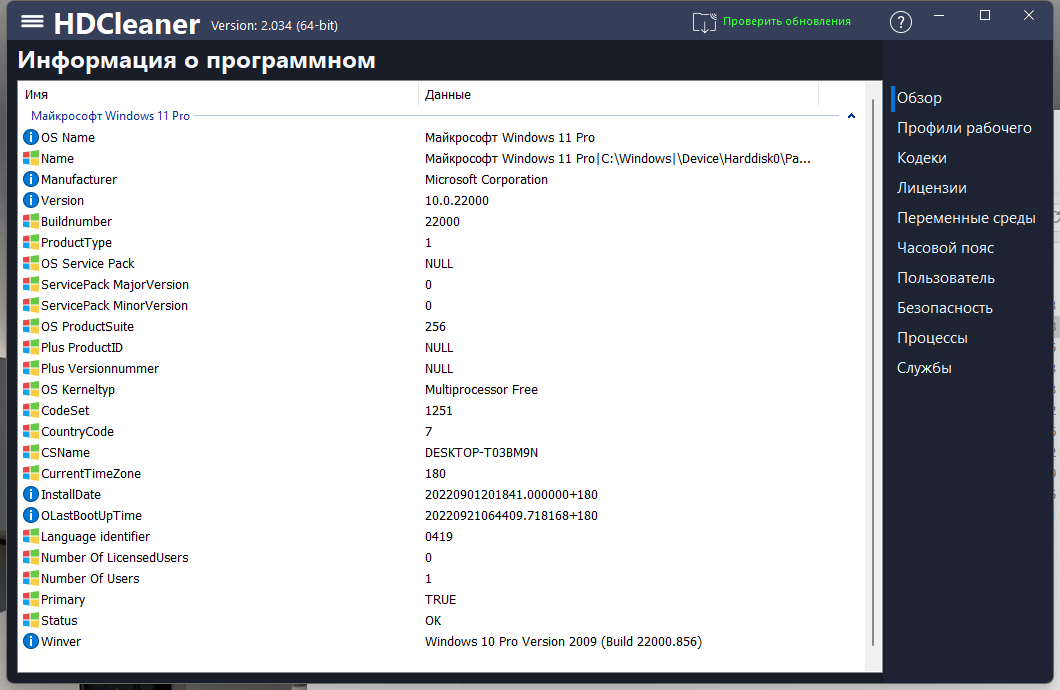Switch to Кодеки section
Image resolution: width=1060 pixels, height=690 pixels.
(921, 157)
